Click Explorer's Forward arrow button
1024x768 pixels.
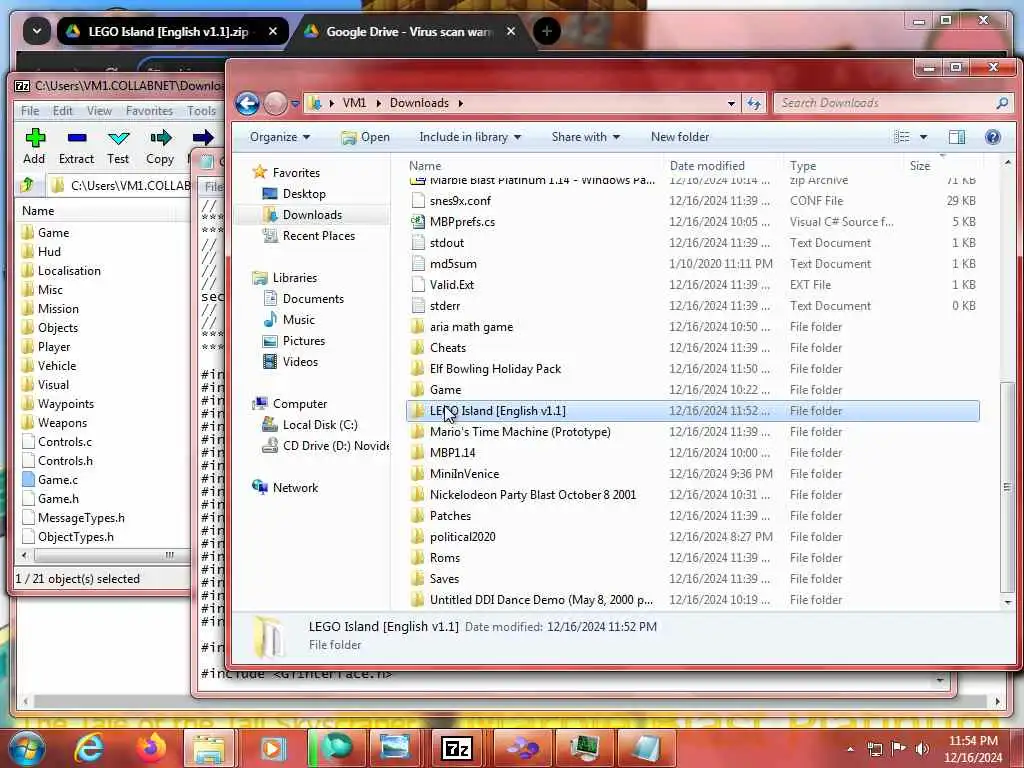click(276, 103)
